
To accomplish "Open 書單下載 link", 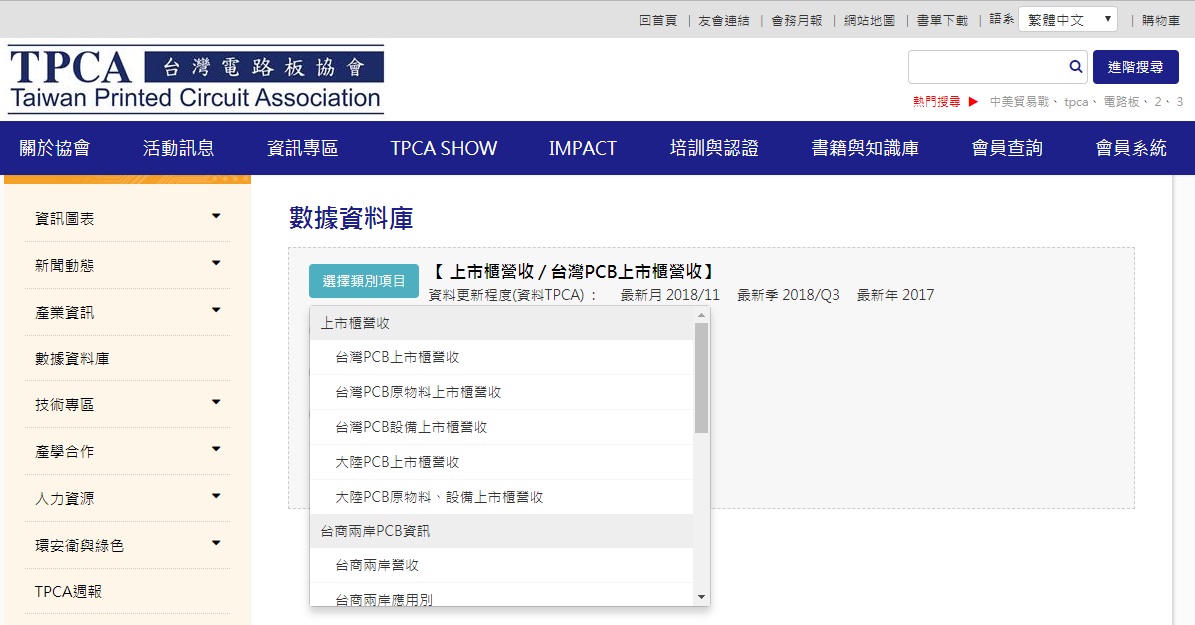I will click(942, 21).
